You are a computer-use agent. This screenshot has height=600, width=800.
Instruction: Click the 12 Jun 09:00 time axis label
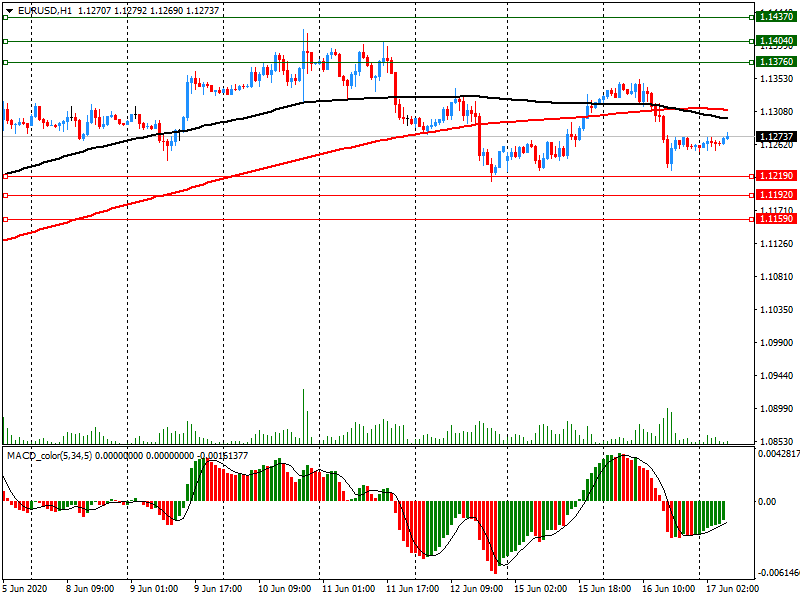pos(475,588)
